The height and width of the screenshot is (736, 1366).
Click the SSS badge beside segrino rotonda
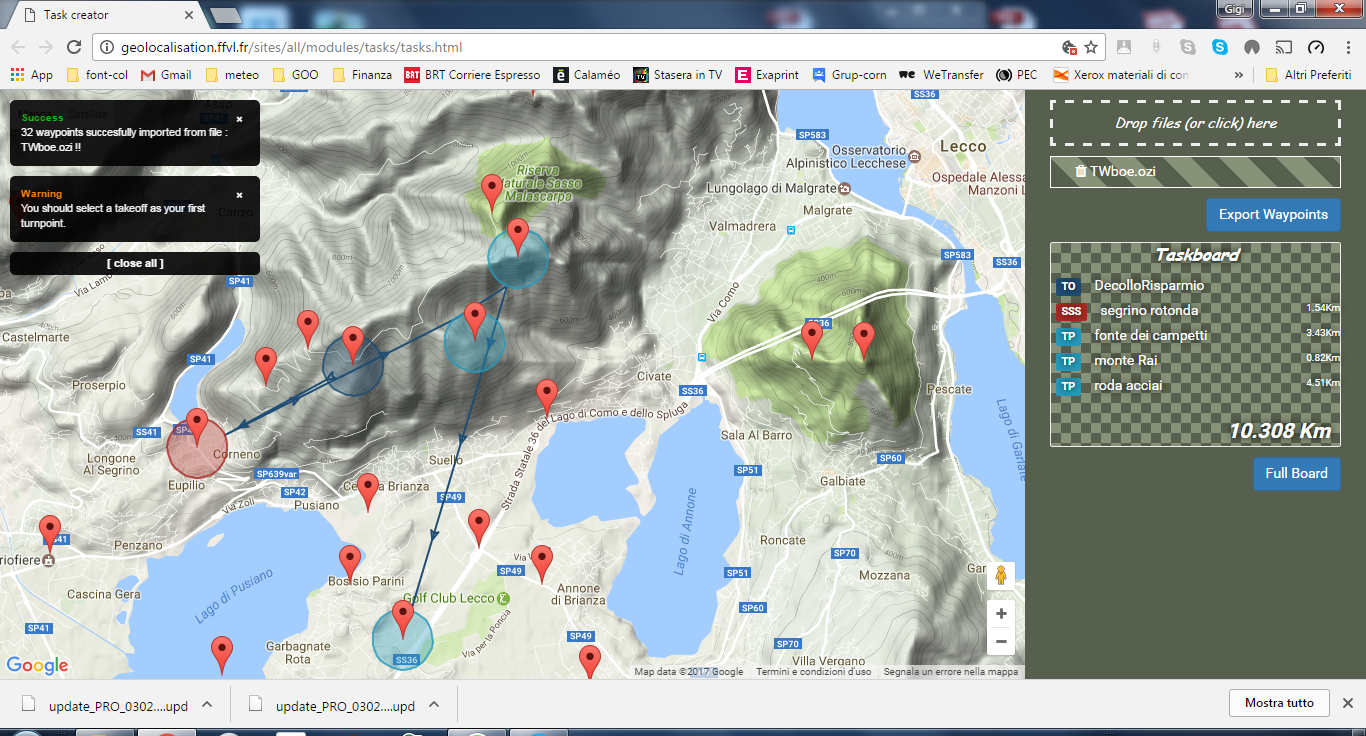1071,311
